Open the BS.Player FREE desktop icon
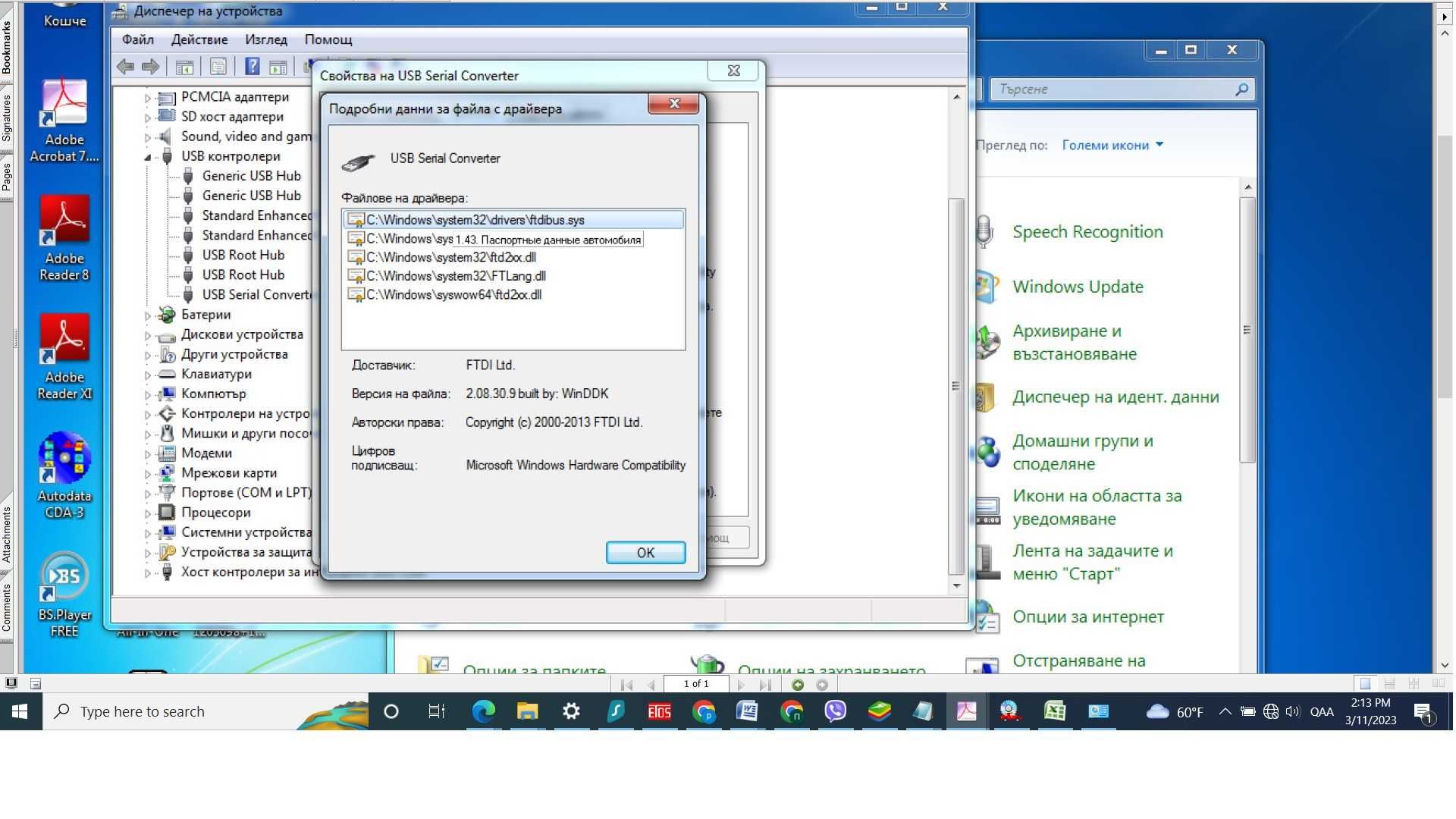Image resolution: width=1456 pixels, height=819 pixels. (64, 595)
